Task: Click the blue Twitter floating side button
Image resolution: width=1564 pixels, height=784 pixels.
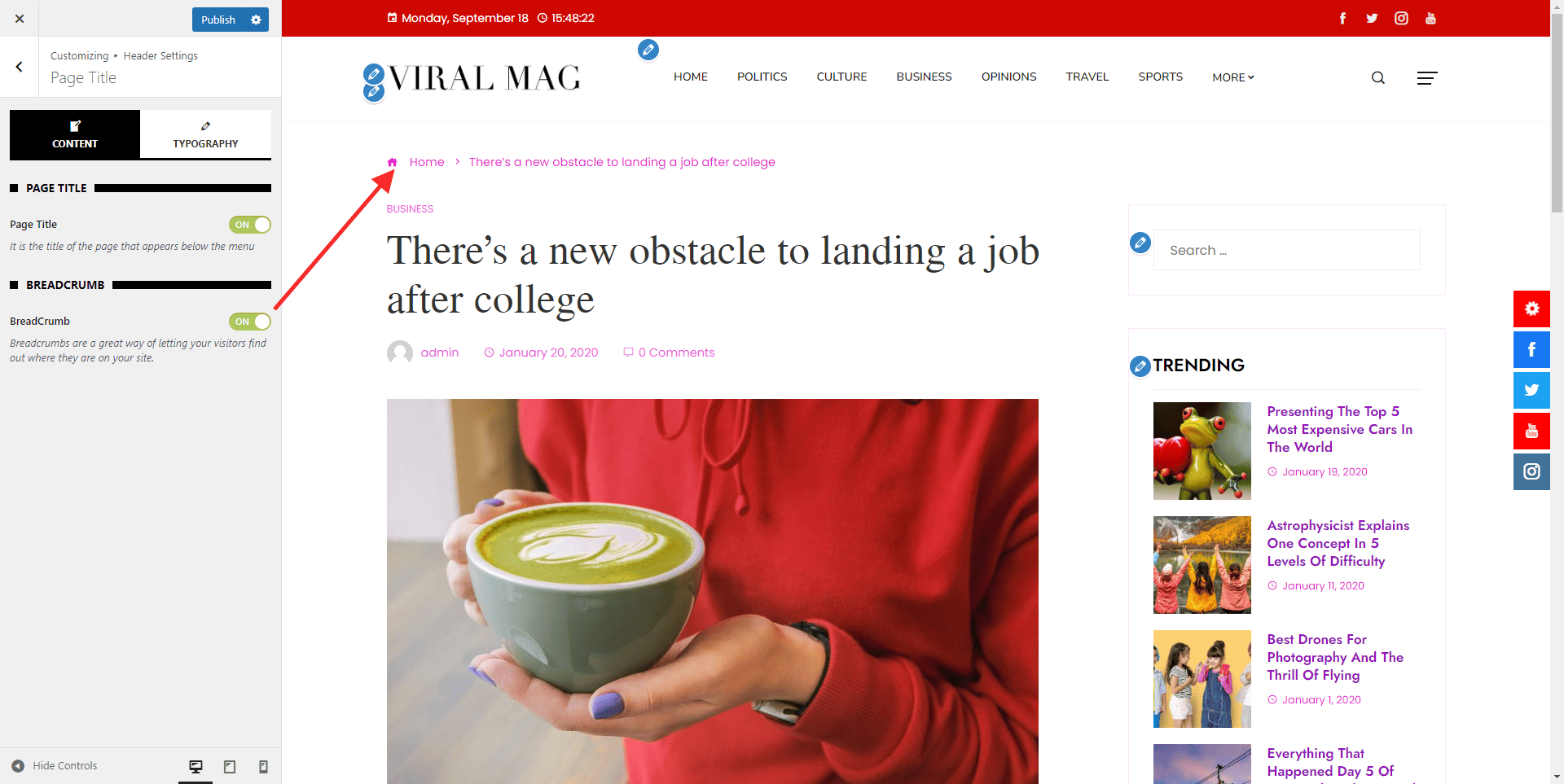Action: pyautogui.click(x=1531, y=390)
